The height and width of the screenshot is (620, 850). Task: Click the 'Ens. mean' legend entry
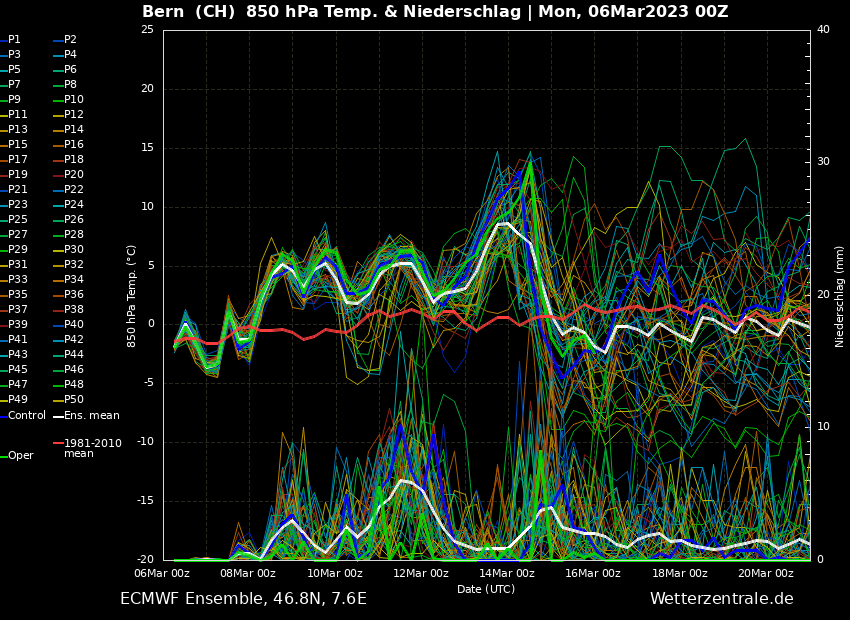(x=86, y=416)
